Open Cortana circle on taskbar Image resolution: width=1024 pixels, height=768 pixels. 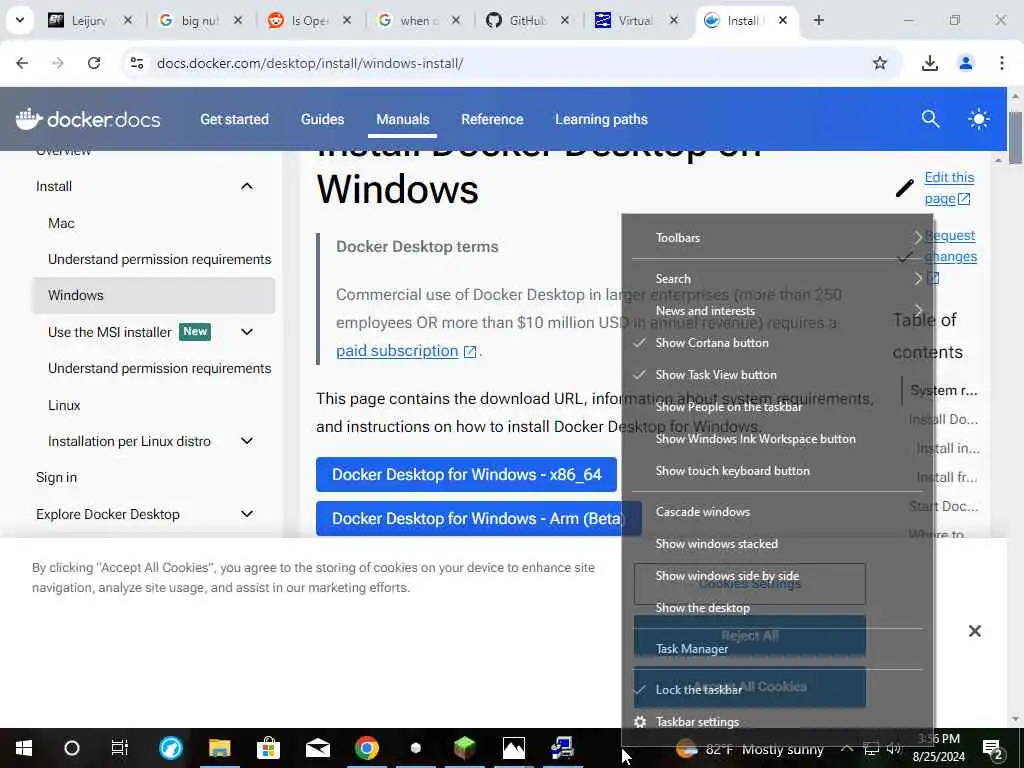[x=72, y=748]
